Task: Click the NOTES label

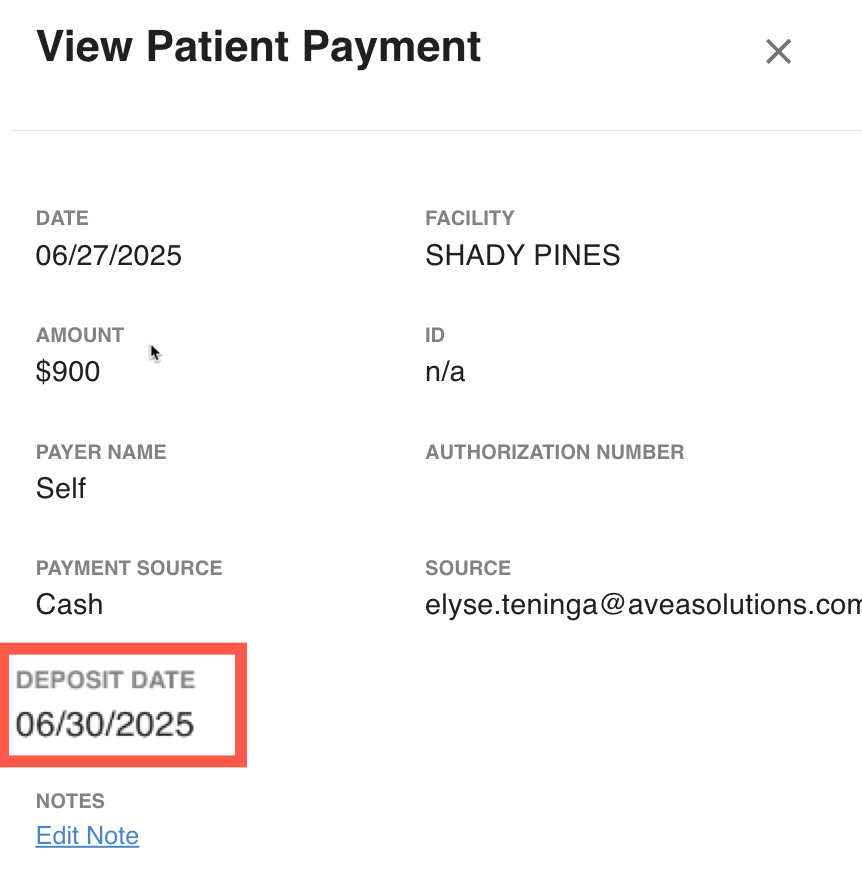Action: (x=70, y=801)
